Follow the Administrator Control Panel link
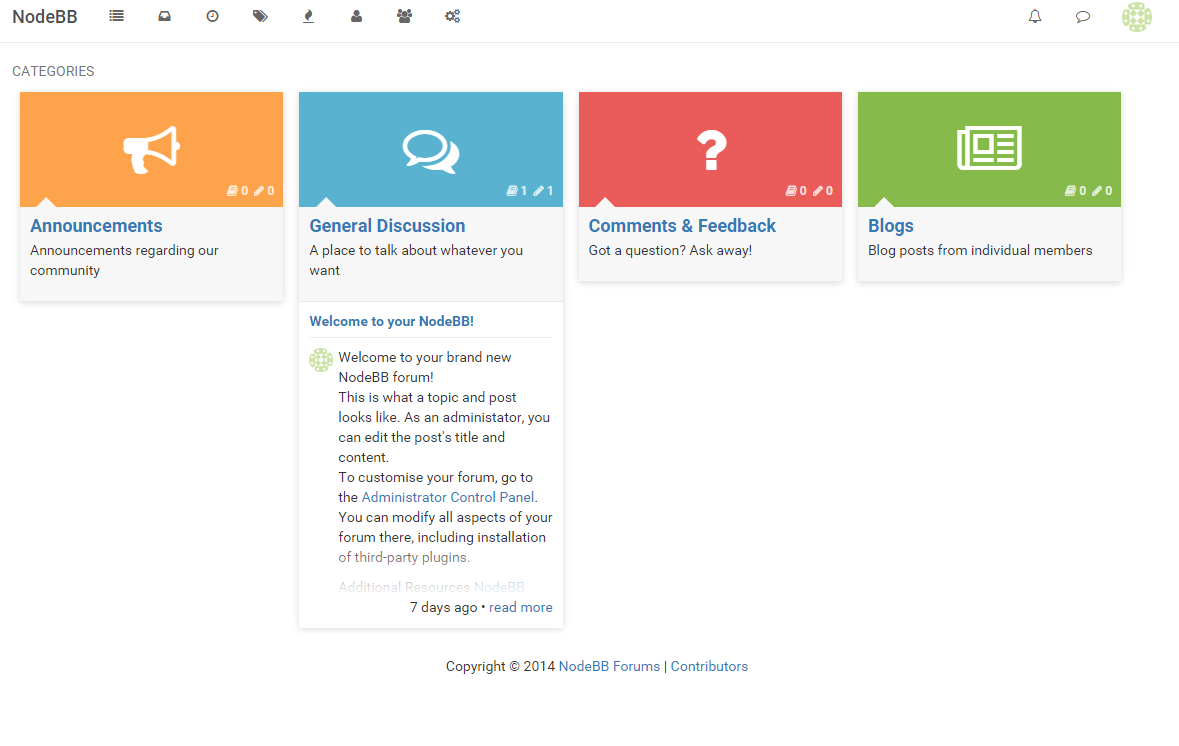This screenshot has height=746, width=1179. pyautogui.click(x=448, y=497)
